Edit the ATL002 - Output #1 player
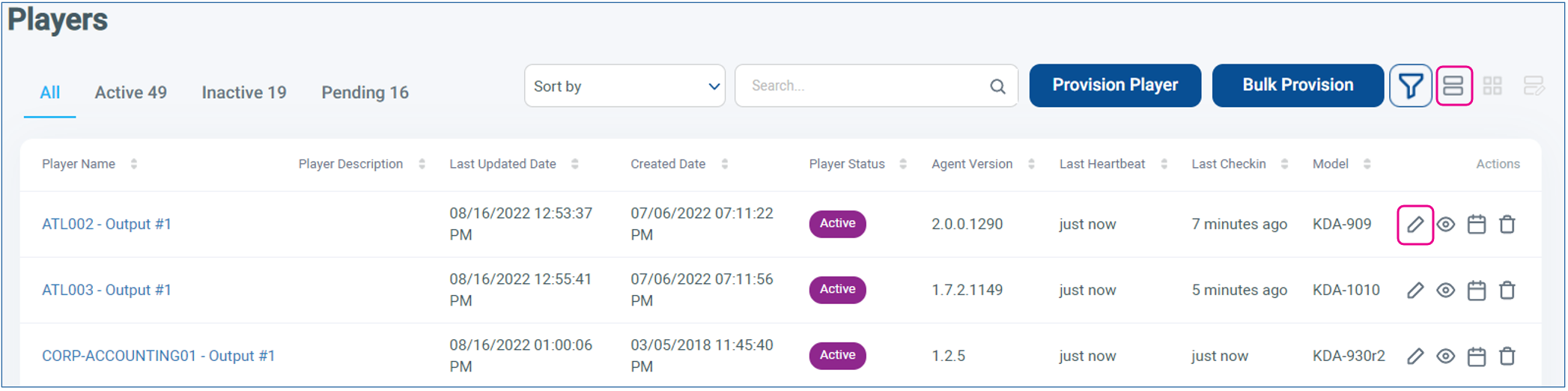 coord(1414,225)
